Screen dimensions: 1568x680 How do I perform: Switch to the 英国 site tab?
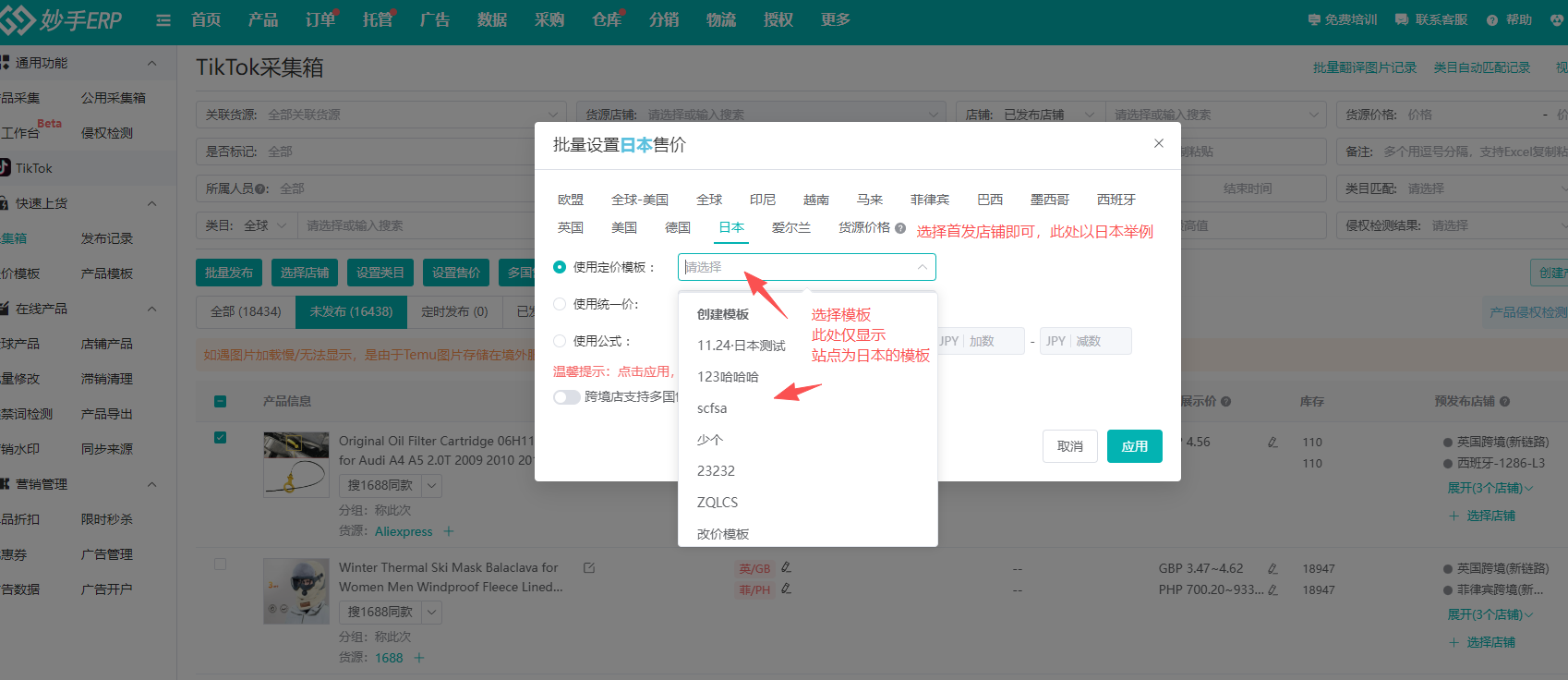coord(570,227)
